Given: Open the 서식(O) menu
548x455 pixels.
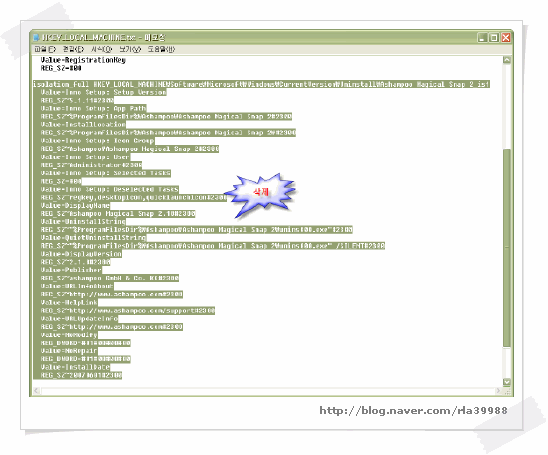Looking at the screenshot, I should [x=102, y=49].
